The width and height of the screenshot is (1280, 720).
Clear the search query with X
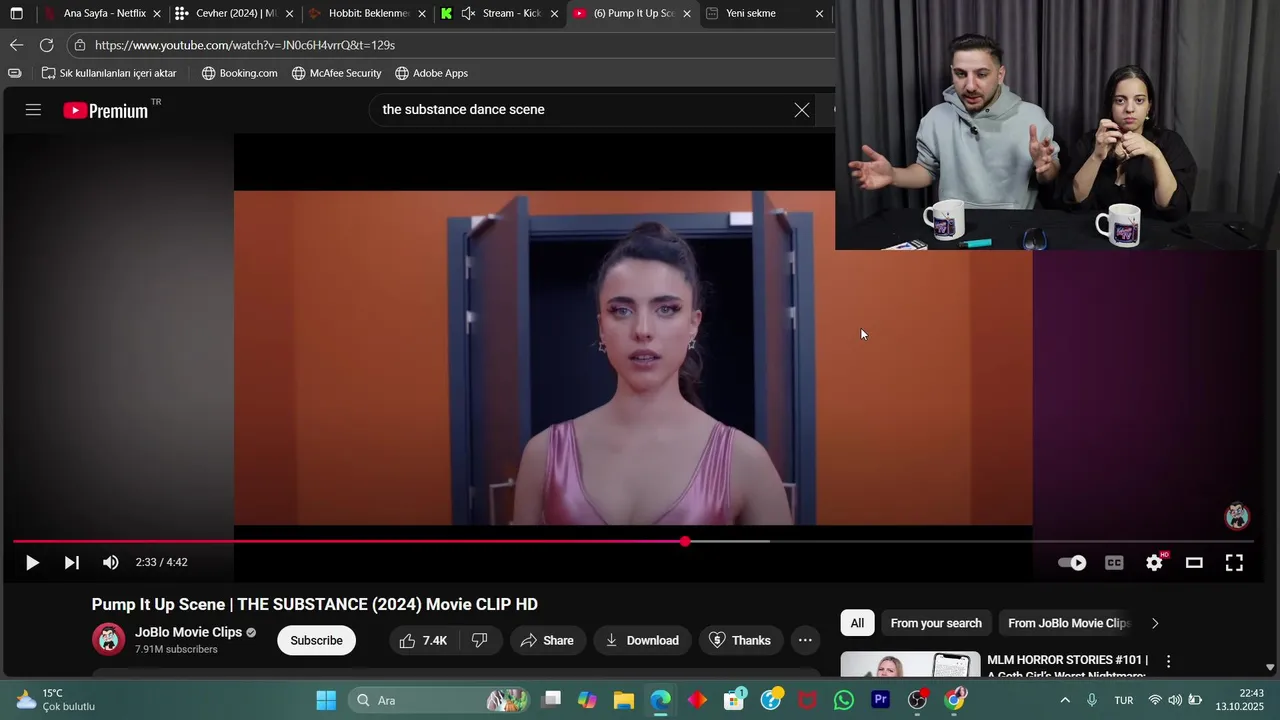[802, 110]
